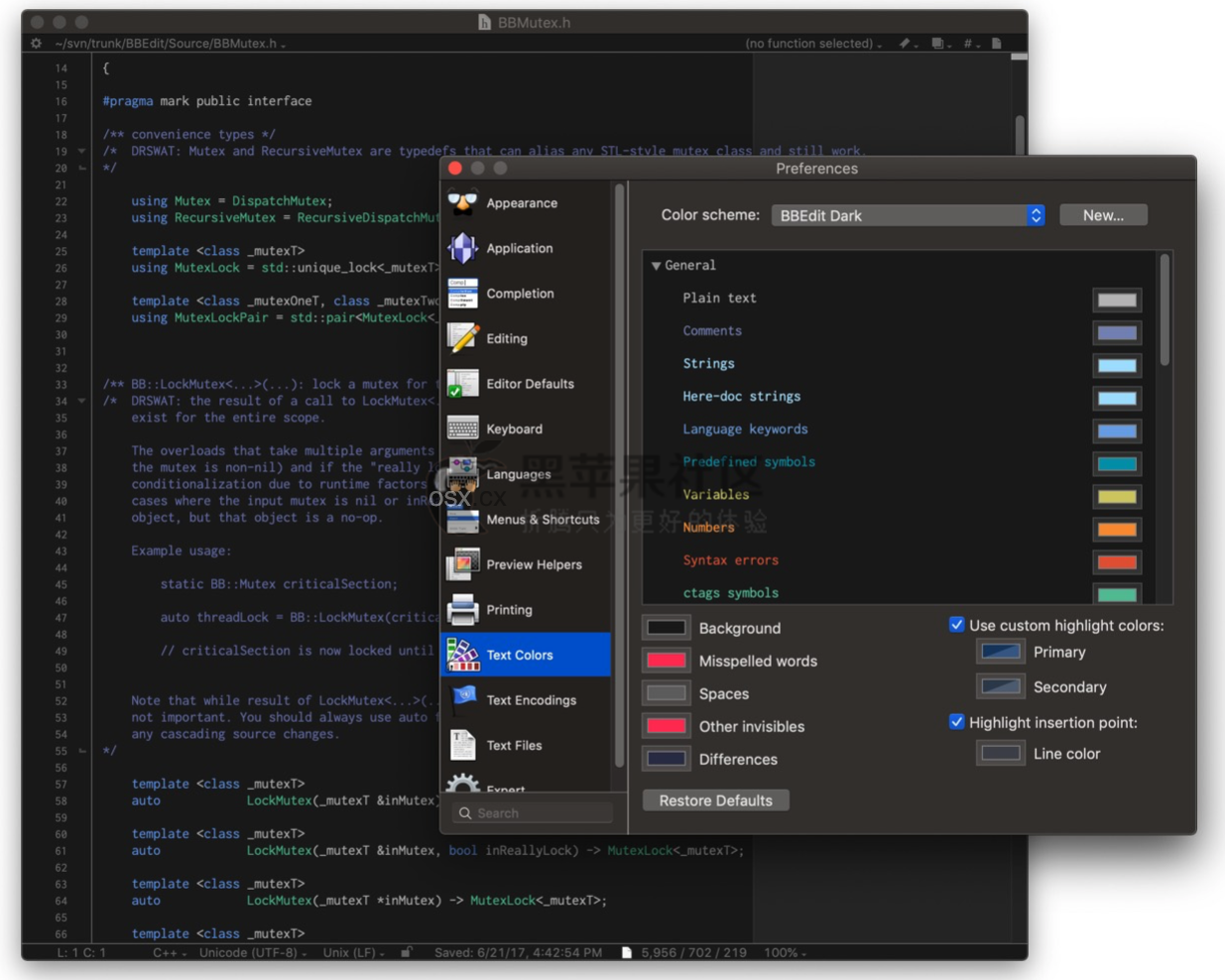Image resolution: width=1225 pixels, height=980 pixels.
Task: Click the document statistics page icon
Action: [626, 952]
